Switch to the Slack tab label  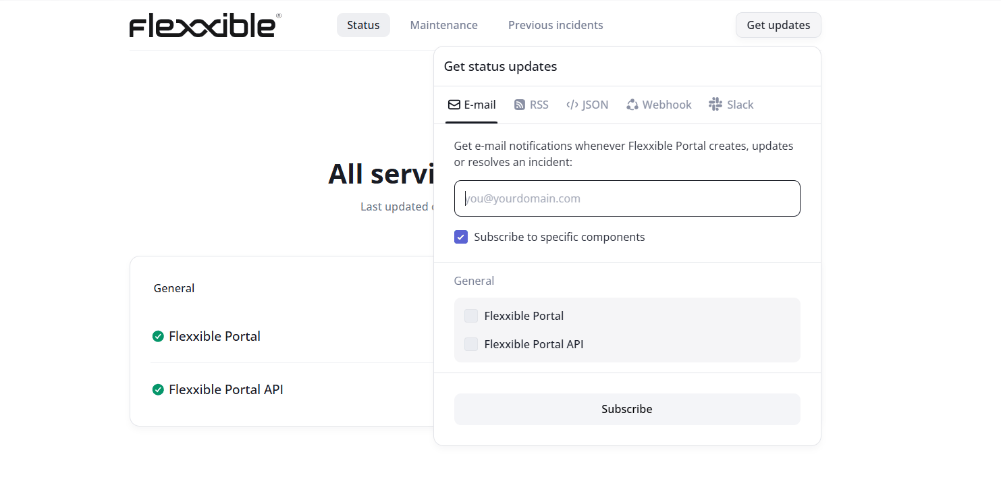pyautogui.click(x=740, y=105)
